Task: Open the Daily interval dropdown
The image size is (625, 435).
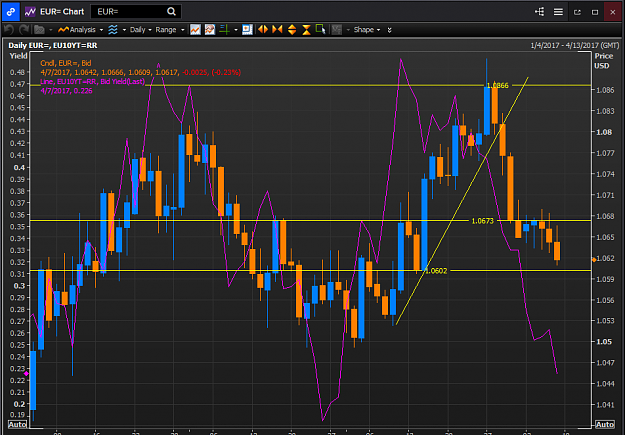Action: point(141,30)
